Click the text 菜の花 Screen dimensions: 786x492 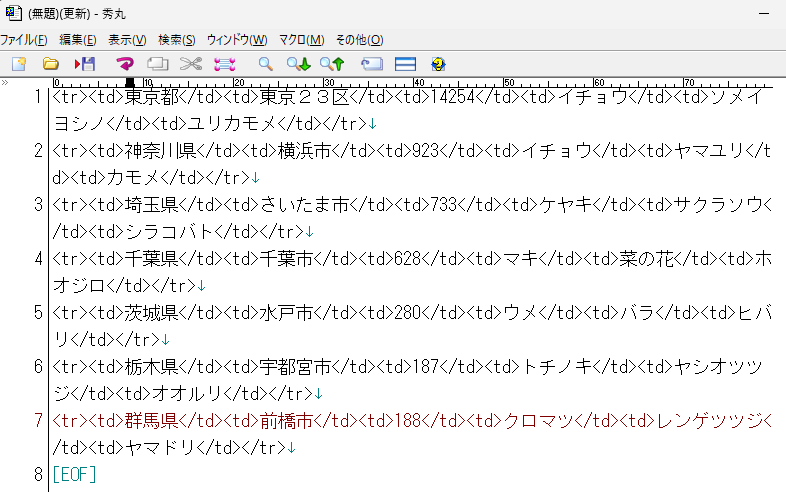[x=646, y=259]
